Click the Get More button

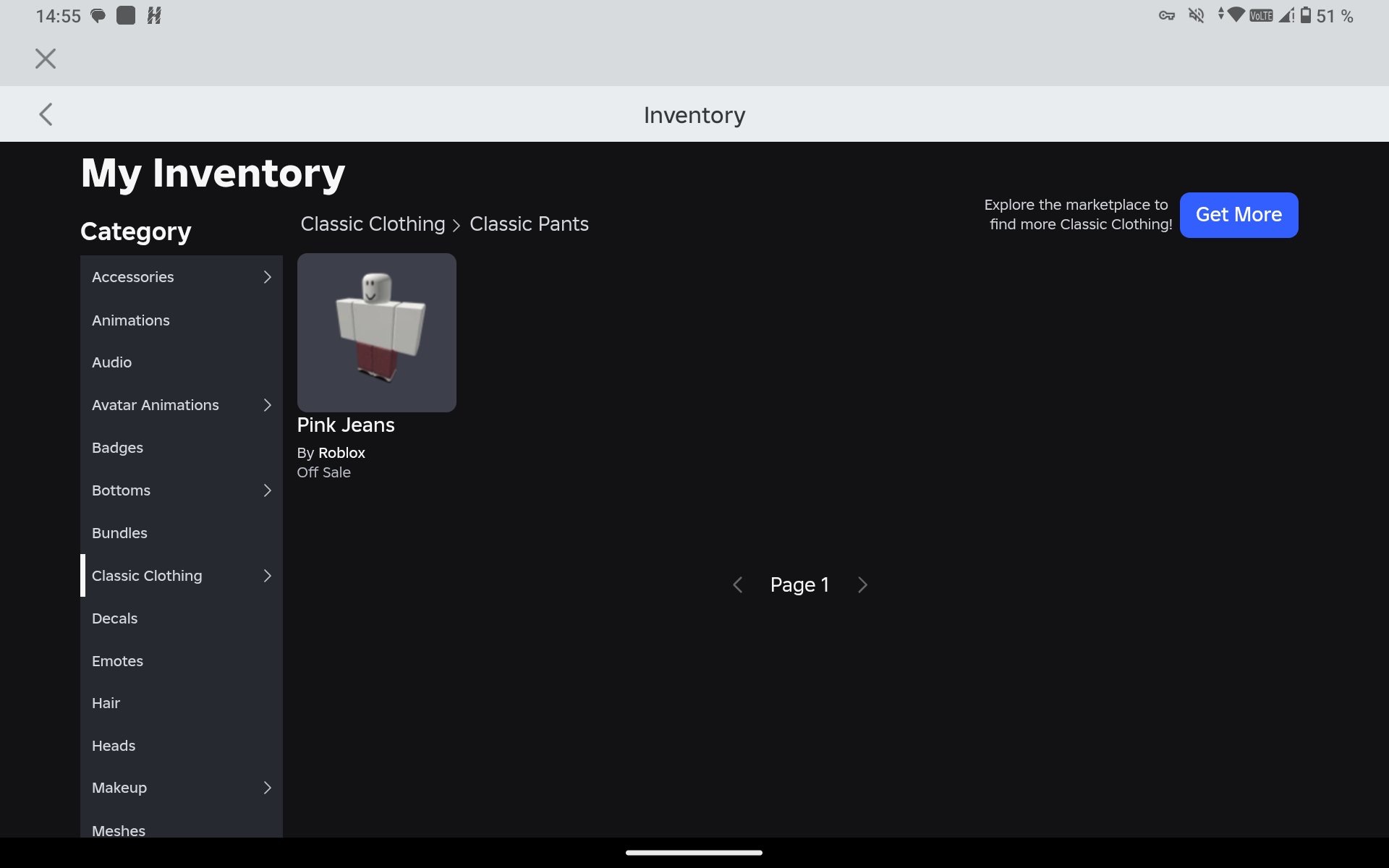pos(1239,215)
